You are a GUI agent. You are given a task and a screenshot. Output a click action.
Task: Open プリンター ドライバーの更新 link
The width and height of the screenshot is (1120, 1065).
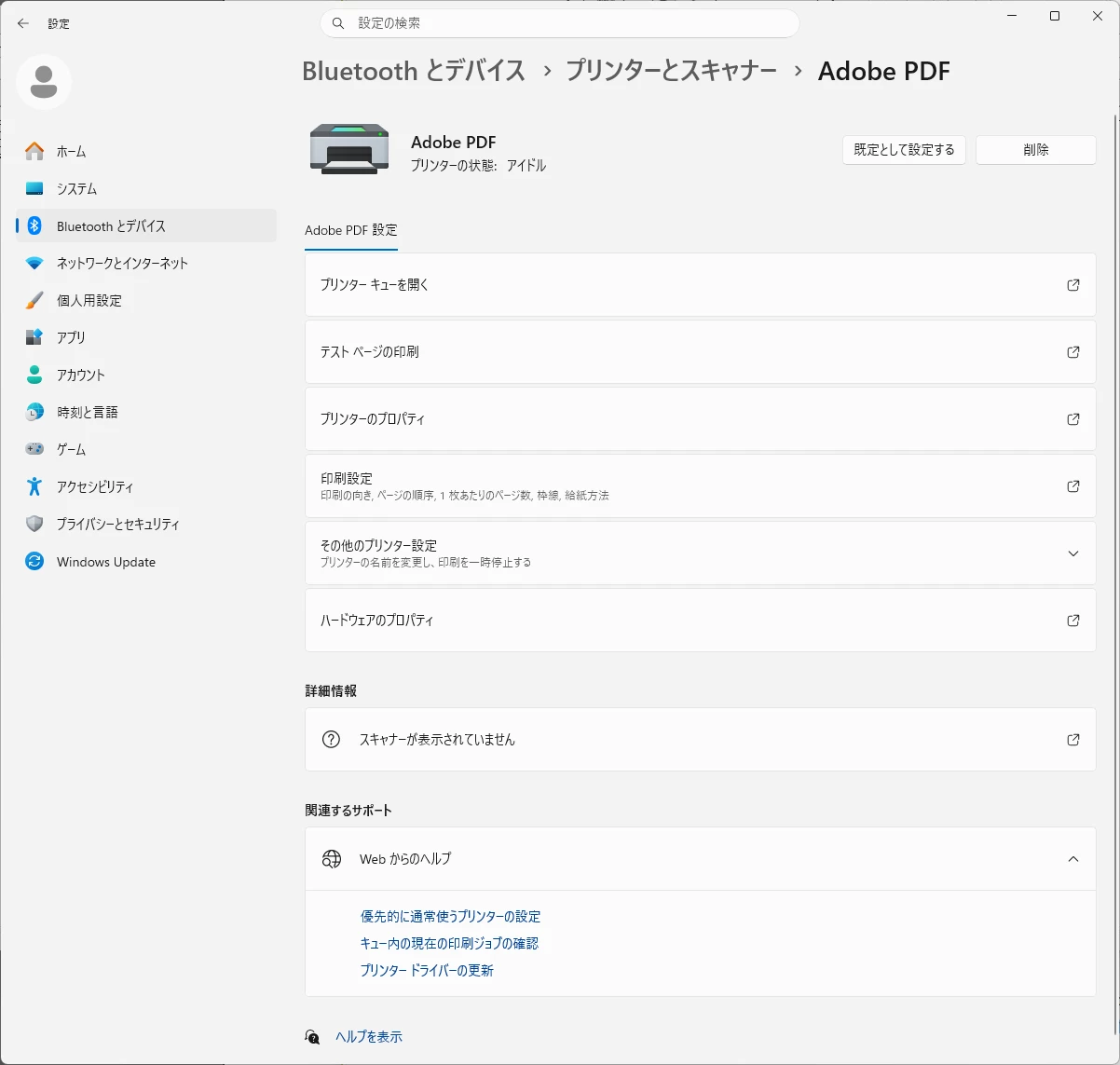point(427,971)
